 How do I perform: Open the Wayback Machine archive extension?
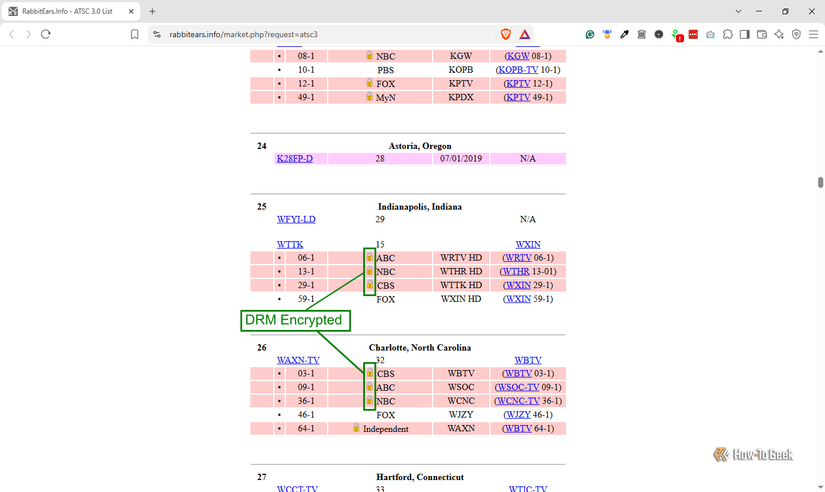coord(641,34)
